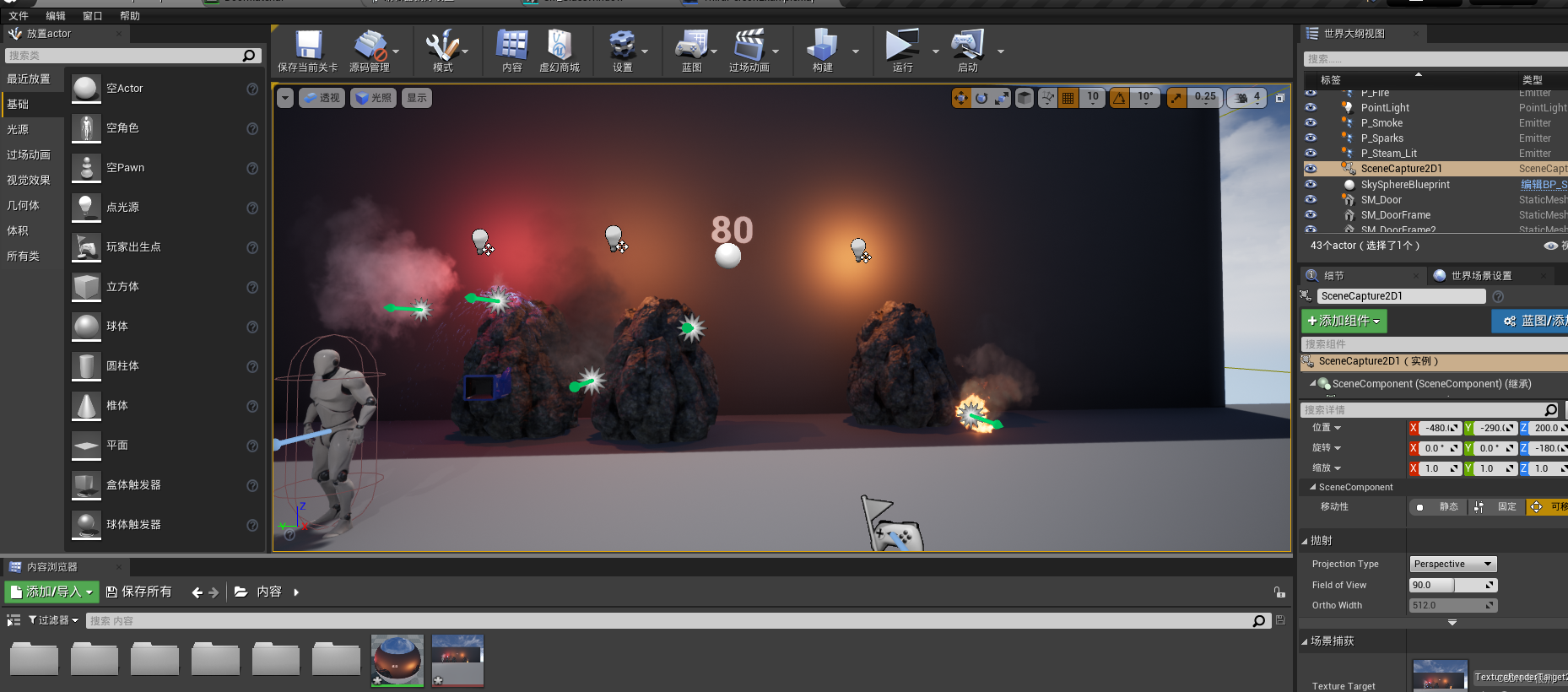Screen dimensions: 1568x692
Task: Toggle rotation snapping in viewport
Action: click(x=1119, y=98)
